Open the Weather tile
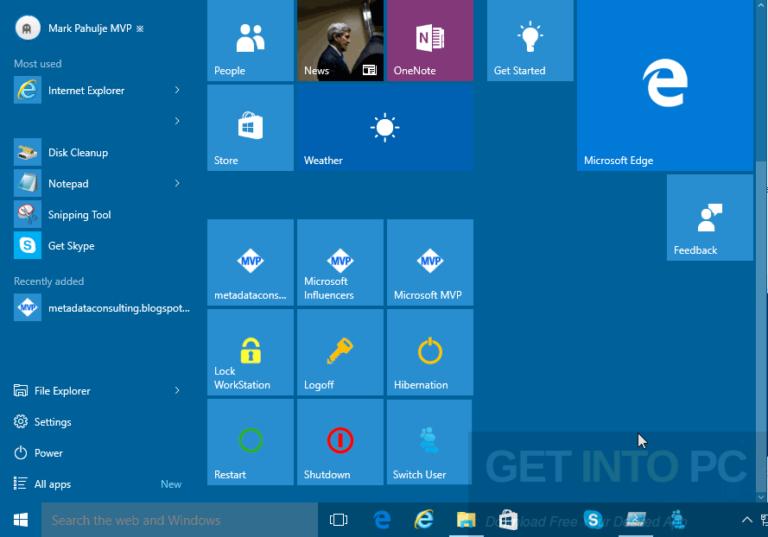 coord(385,128)
